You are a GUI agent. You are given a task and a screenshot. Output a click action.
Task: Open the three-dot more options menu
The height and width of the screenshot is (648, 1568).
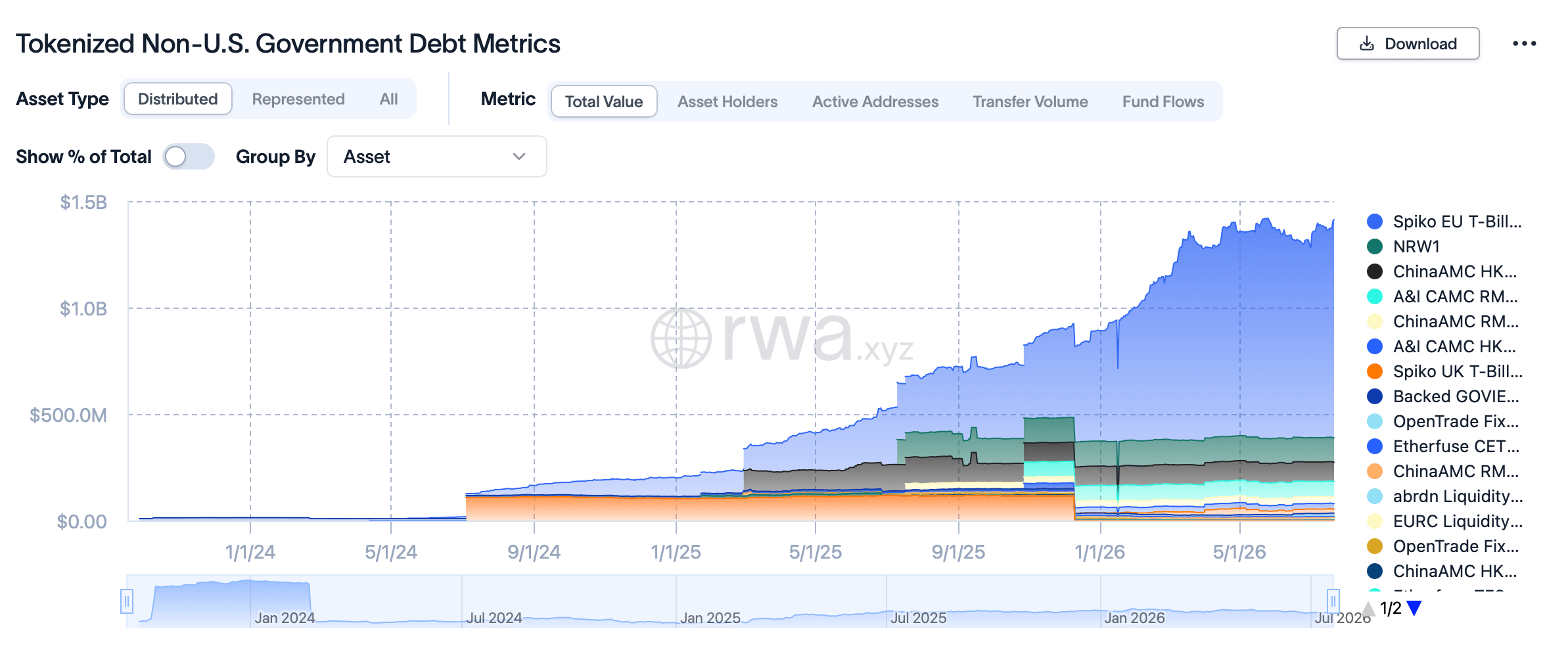[x=1524, y=44]
